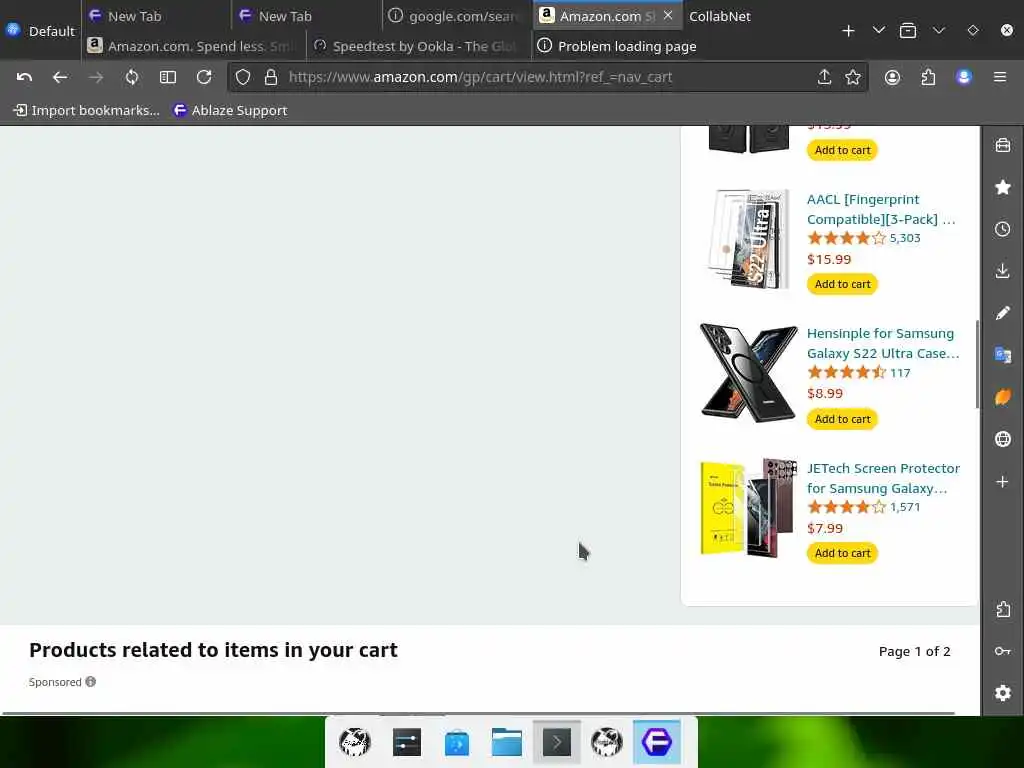Image resolution: width=1024 pixels, height=768 pixels.
Task: Open the Floorp browser icon in dock
Action: pyautogui.click(x=657, y=743)
